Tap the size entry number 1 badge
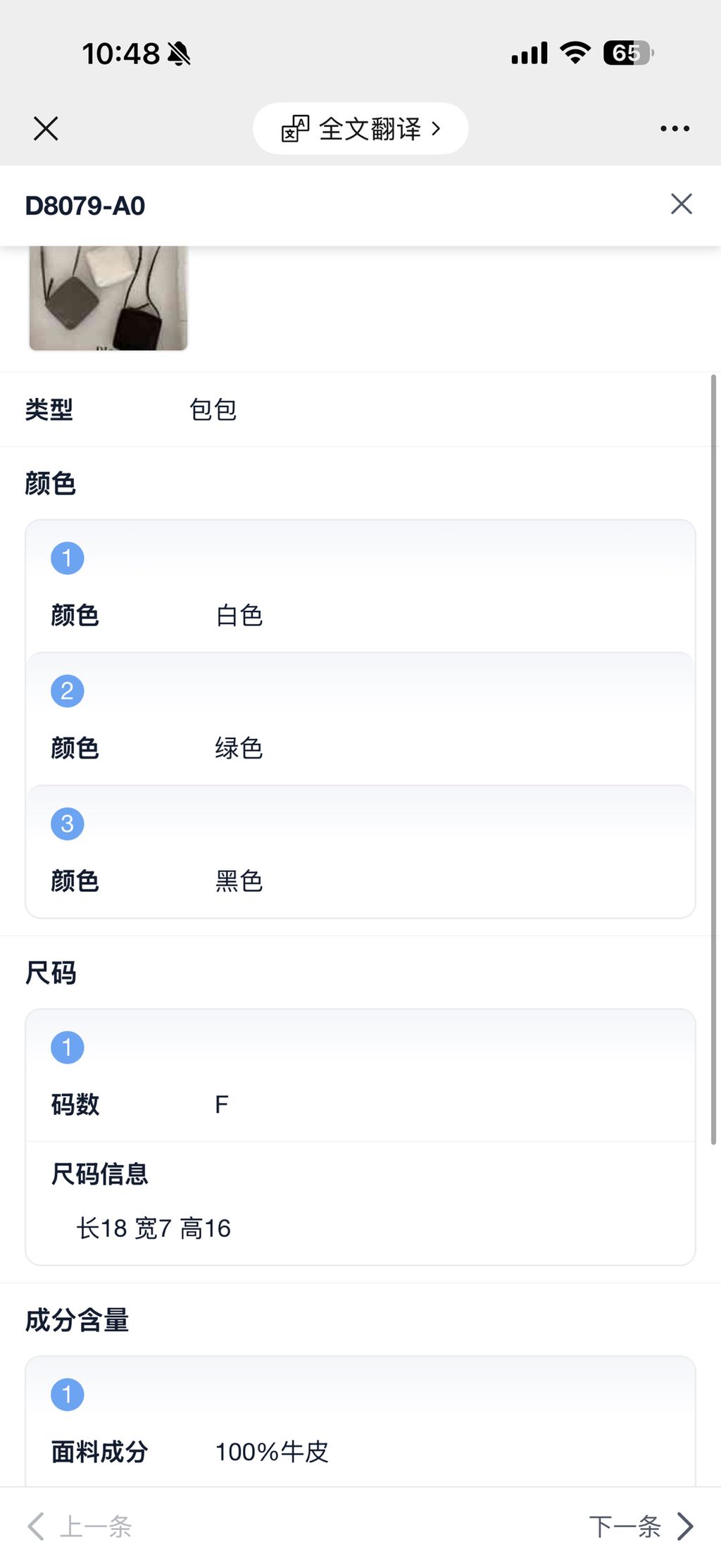Viewport: 721px width, 1568px height. (x=68, y=1047)
